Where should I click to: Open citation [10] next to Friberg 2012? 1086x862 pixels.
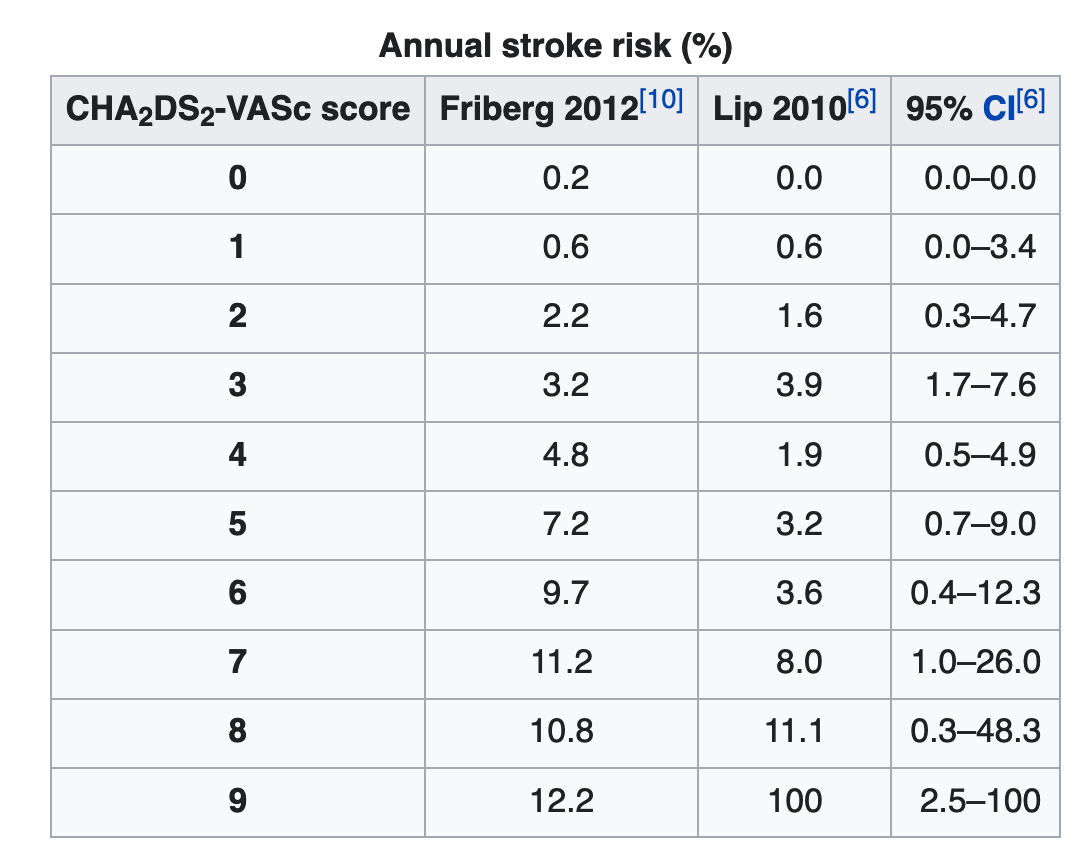tap(661, 100)
